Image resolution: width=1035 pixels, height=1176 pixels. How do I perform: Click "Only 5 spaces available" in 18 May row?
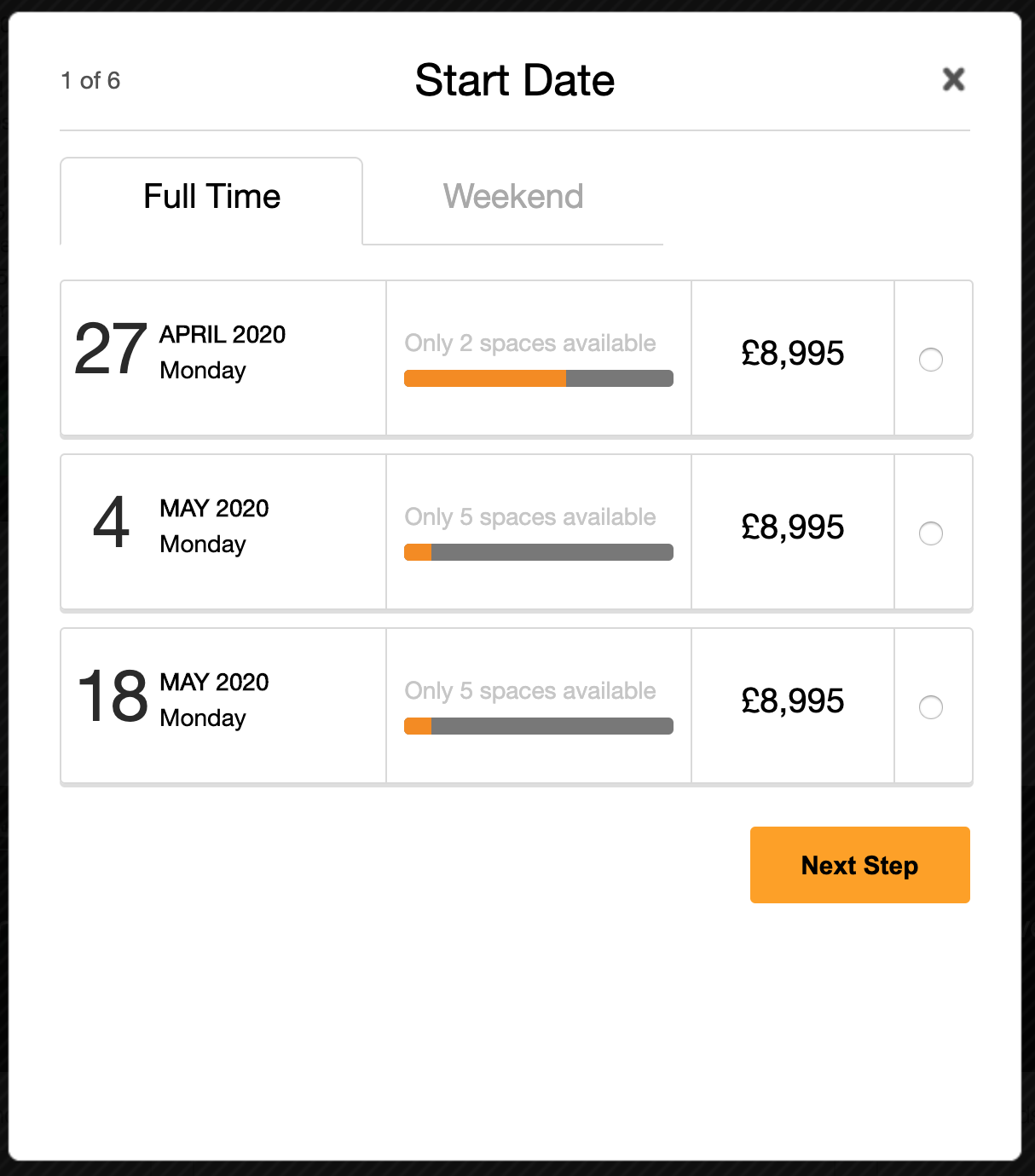point(530,691)
